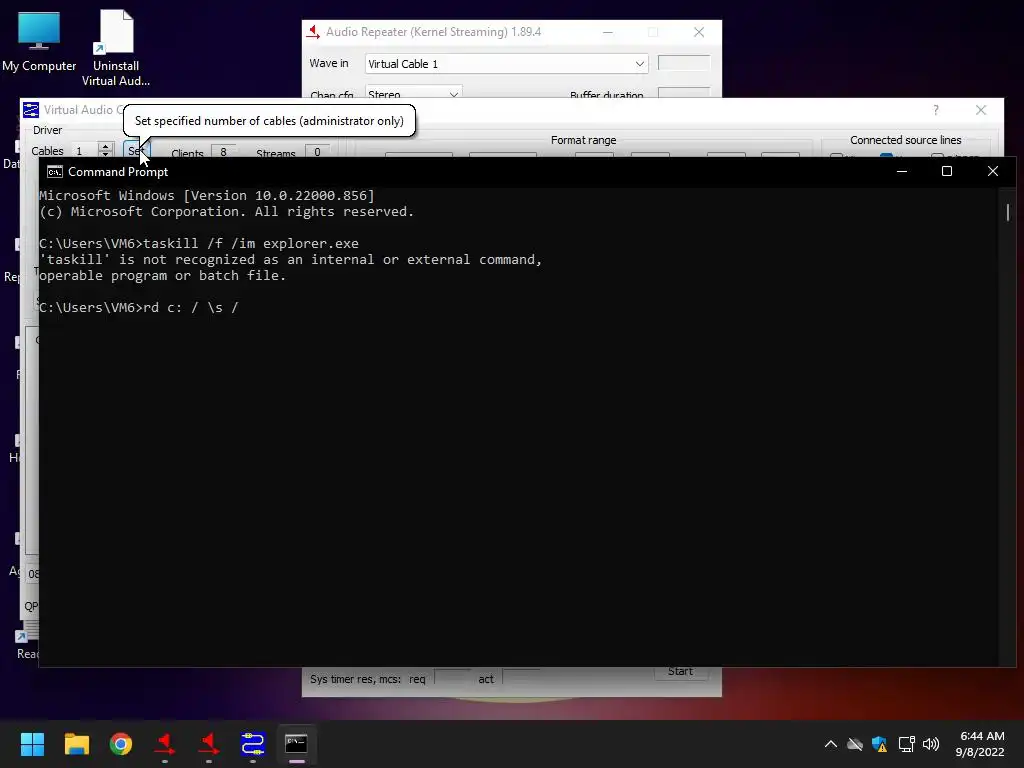Viewport: 1024px width, 768px height.
Task: Select Uninstall Virtual Audio Cable shortcut
Action: pyautogui.click(x=116, y=48)
